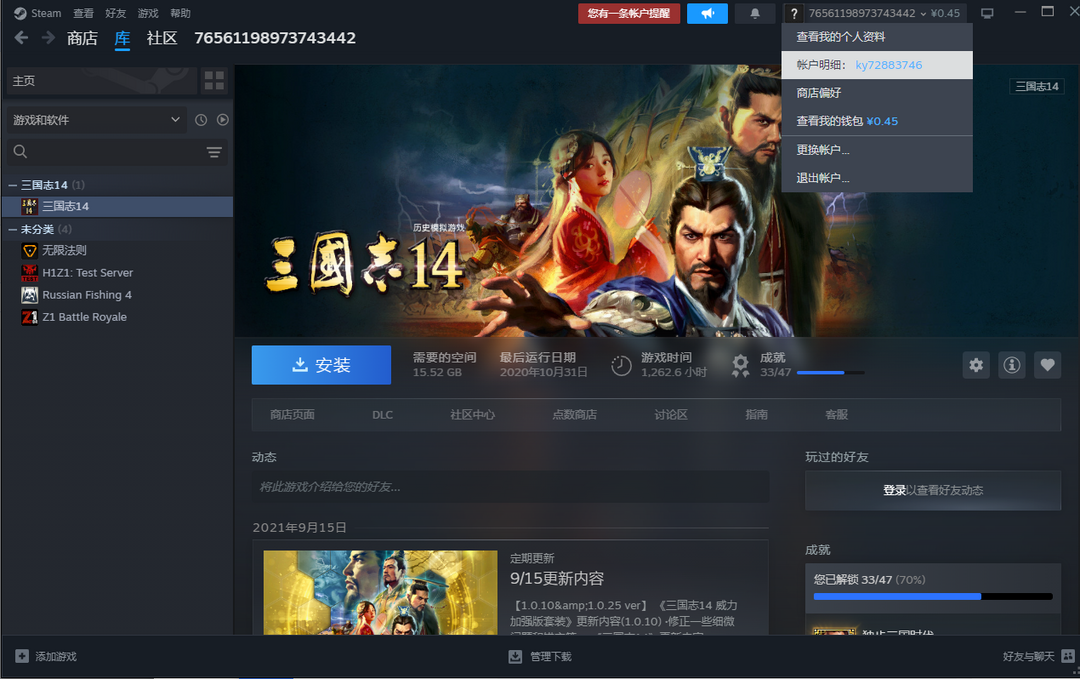Open the 游戏和软件 dropdown
Screen dimensions: 1080x679
point(96,120)
